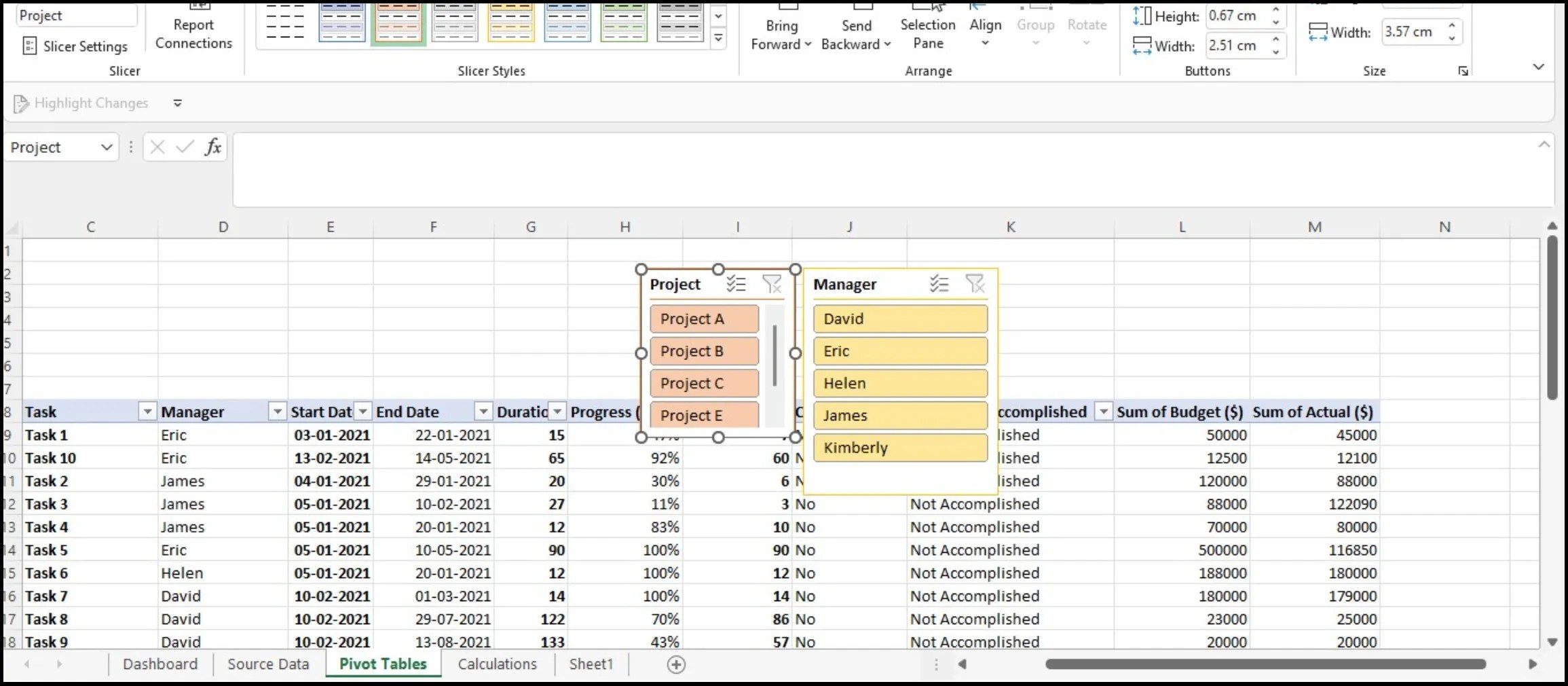
Task: Select Kimberly in the Manager slicer
Action: [x=900, y=447]
